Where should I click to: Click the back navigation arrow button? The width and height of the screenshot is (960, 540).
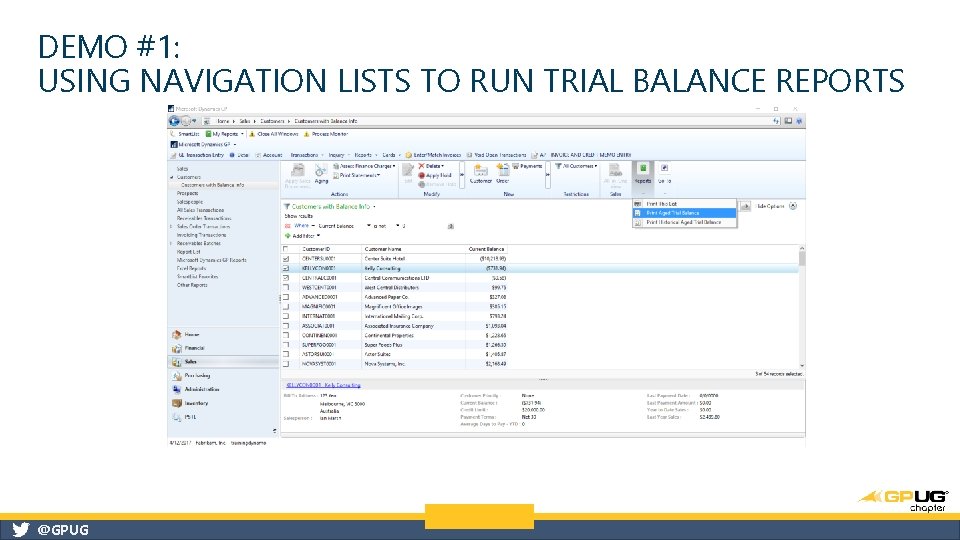174,121
